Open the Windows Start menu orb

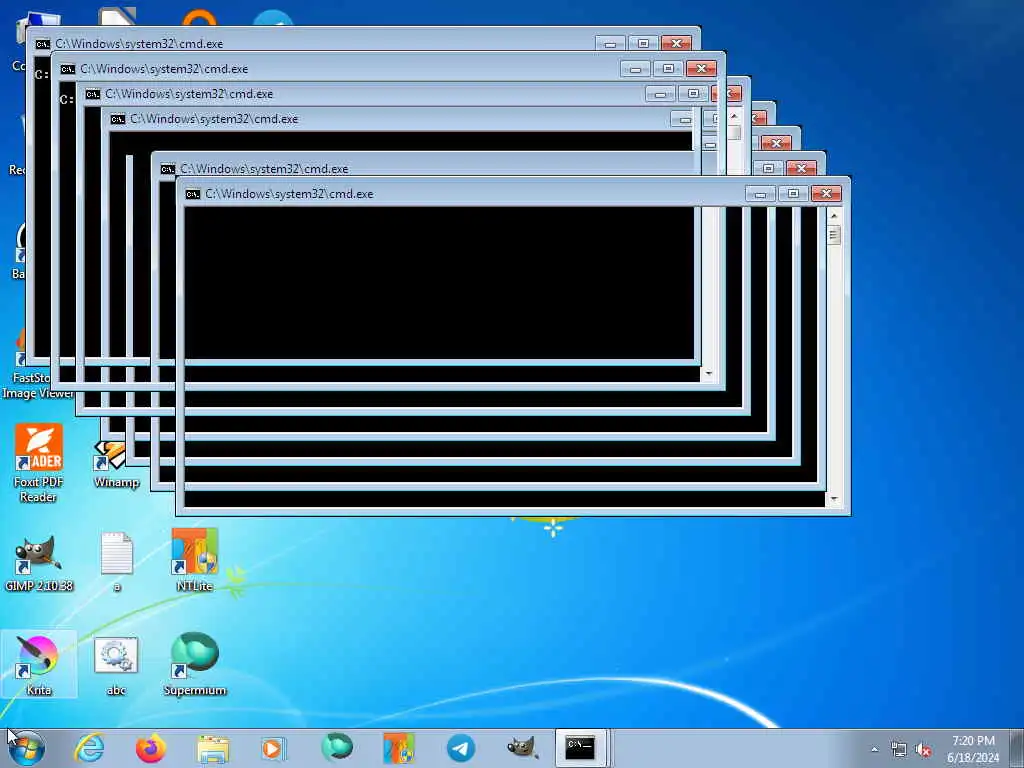tap(26, 748)
